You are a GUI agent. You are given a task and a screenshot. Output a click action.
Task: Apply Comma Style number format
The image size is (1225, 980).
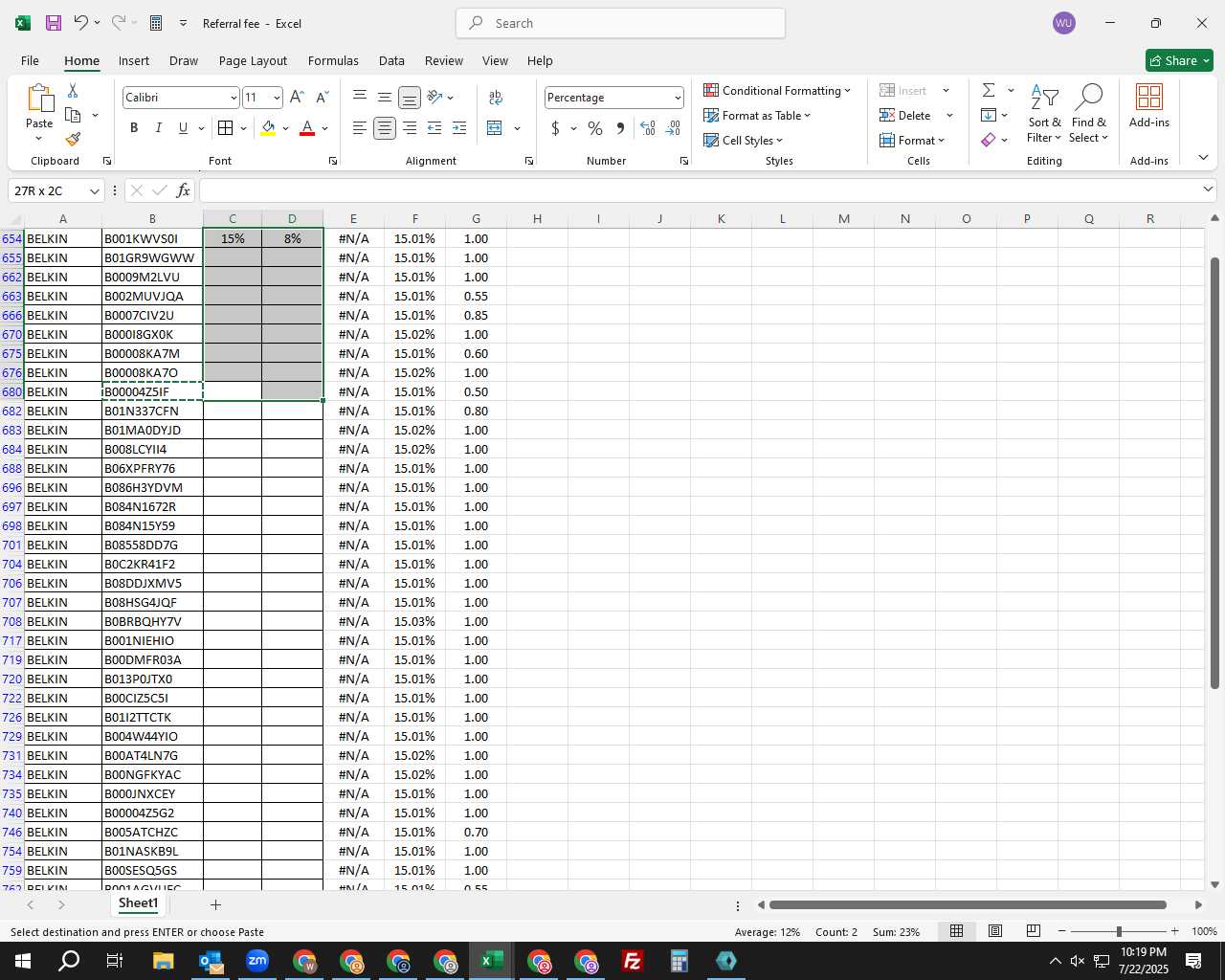620,128
